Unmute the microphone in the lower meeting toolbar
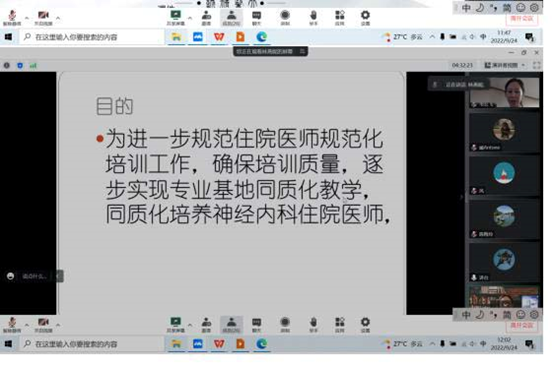The width and height of the screenshot is (554, 367). pyautogui.click(x=12, y=325)
